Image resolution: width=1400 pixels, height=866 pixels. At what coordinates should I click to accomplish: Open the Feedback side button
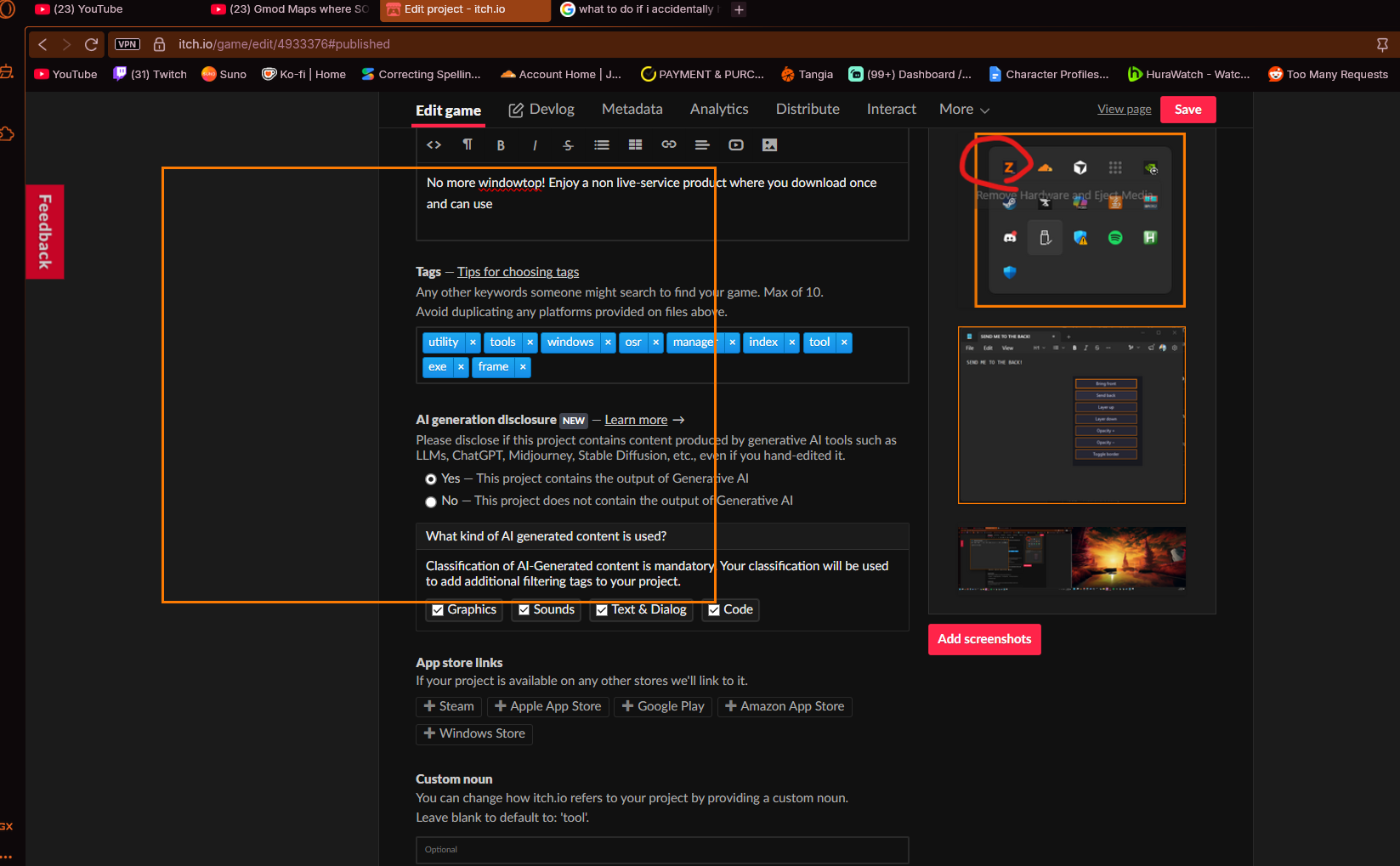[45, 232]
